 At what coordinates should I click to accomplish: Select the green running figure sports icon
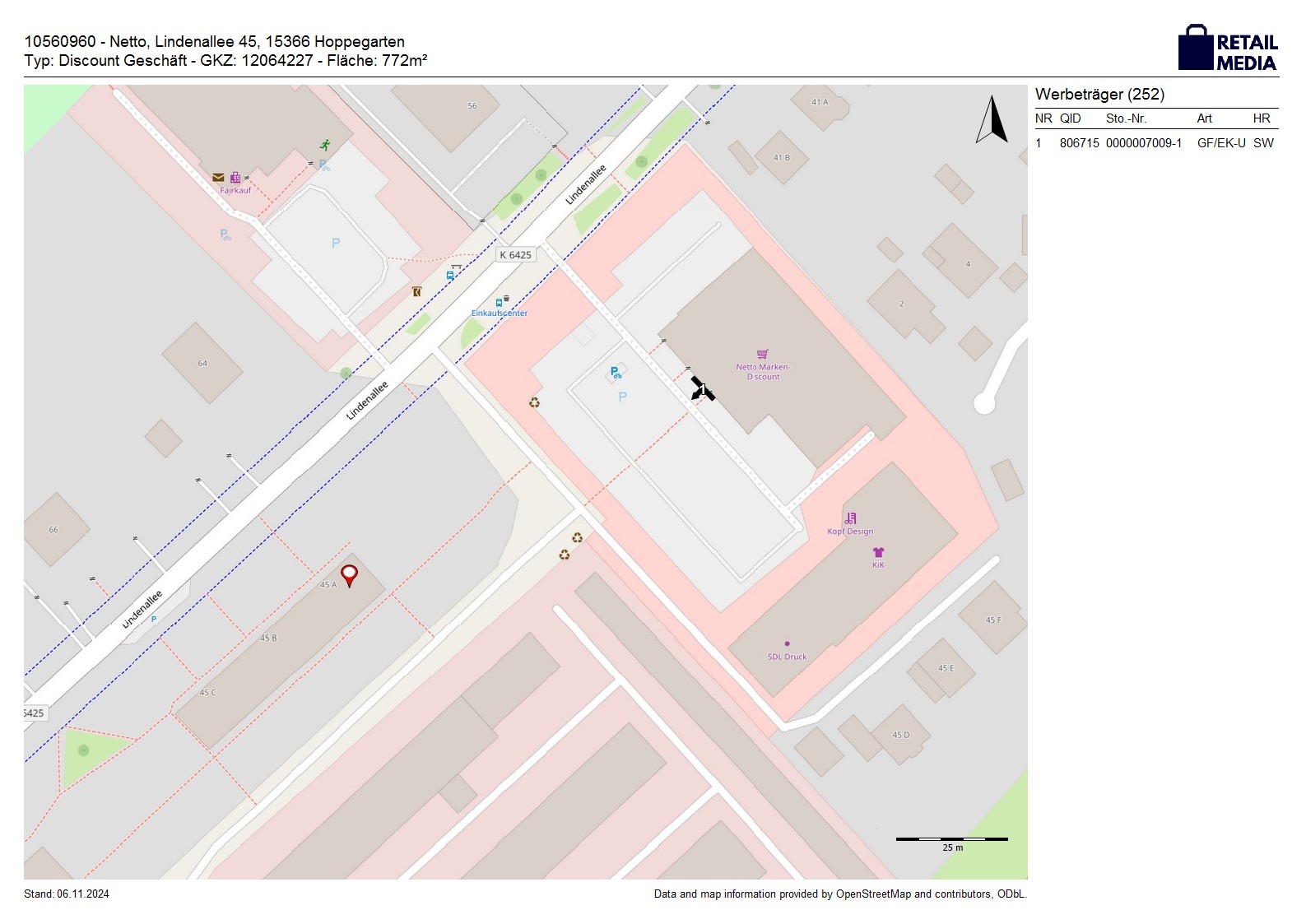[x=325, y=146]
